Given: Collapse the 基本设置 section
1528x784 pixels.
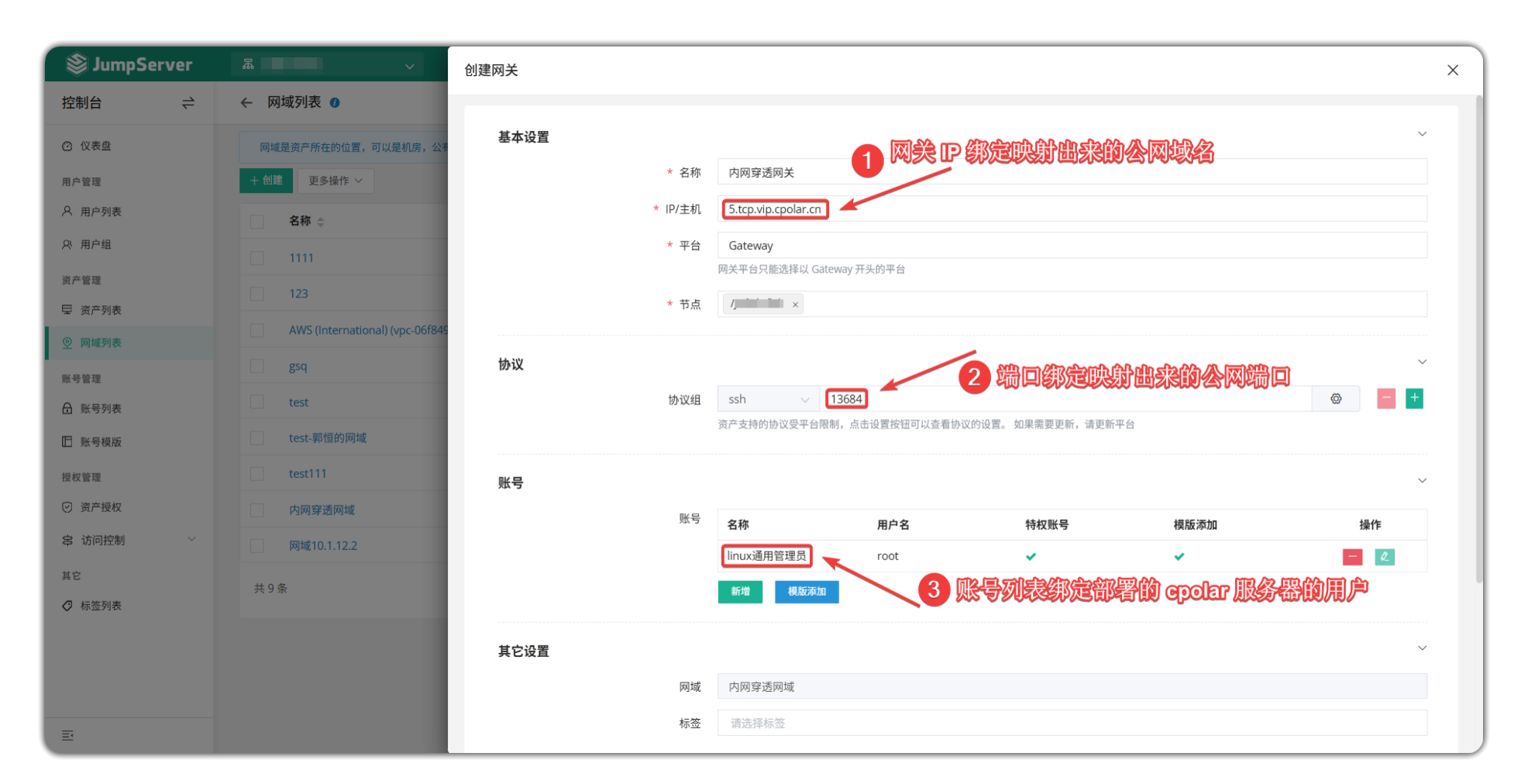Looking at the screenshot, I should click(x=1422, y=134).
